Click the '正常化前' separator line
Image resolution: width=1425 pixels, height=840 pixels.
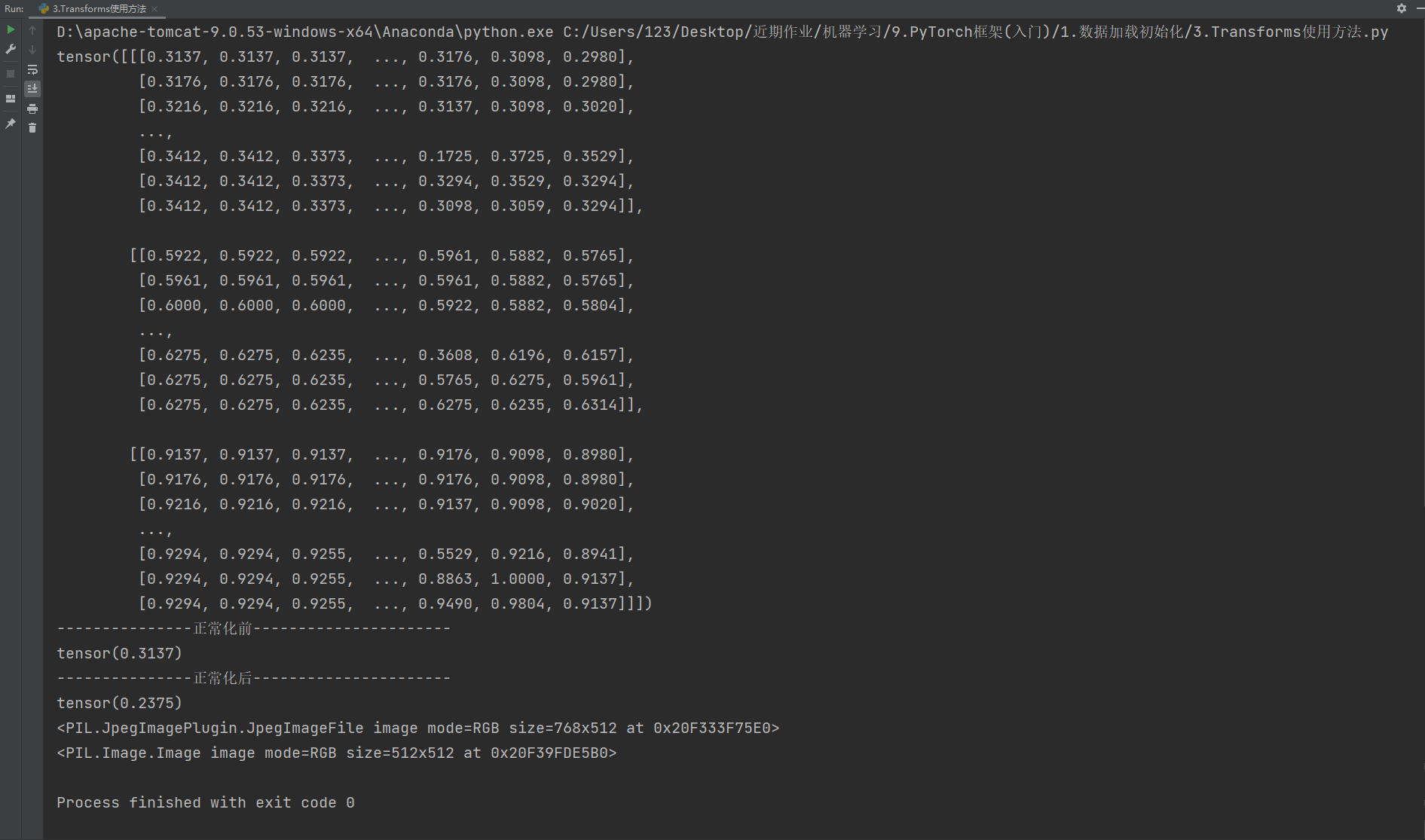253,628
